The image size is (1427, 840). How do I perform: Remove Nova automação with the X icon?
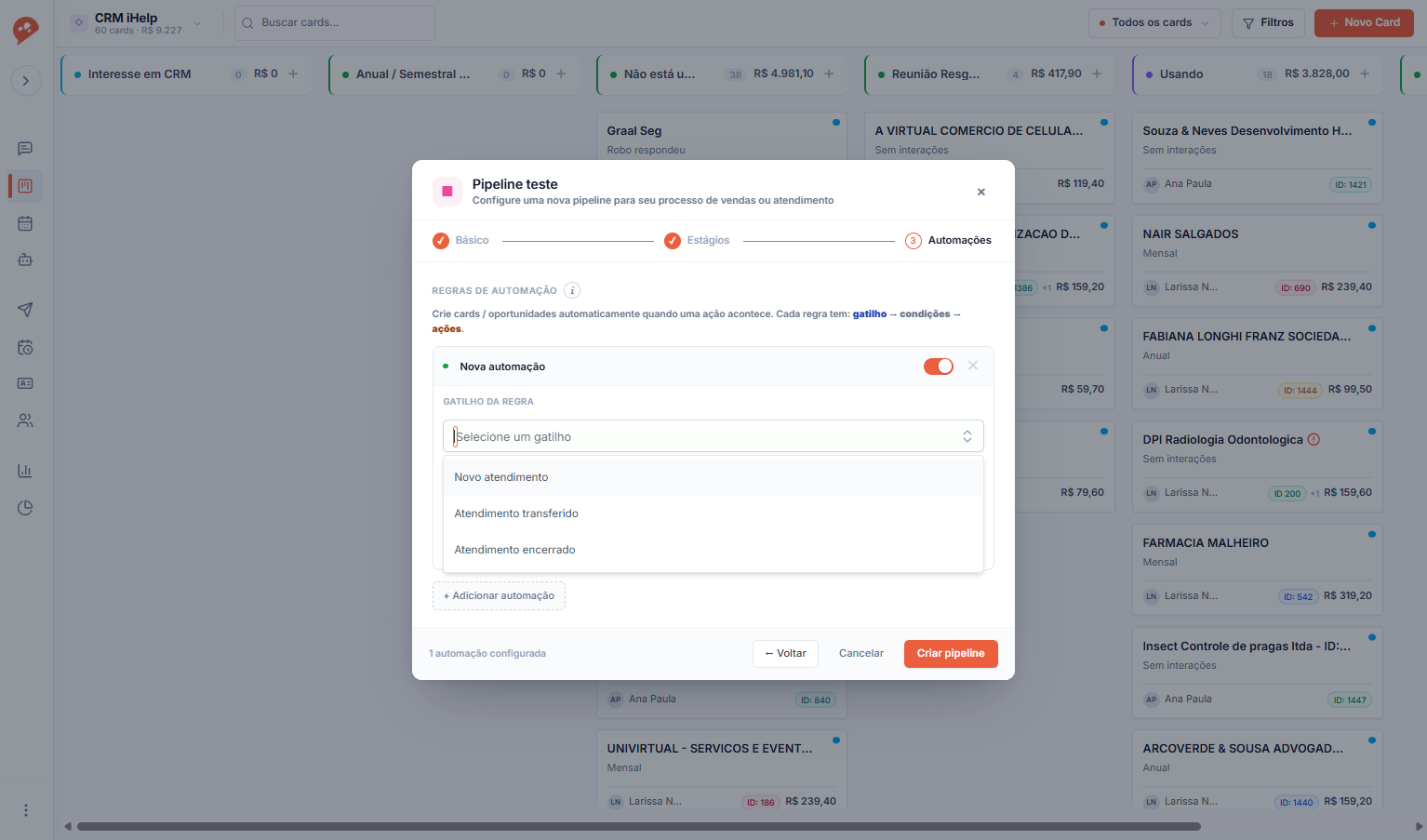click(973, 366)
